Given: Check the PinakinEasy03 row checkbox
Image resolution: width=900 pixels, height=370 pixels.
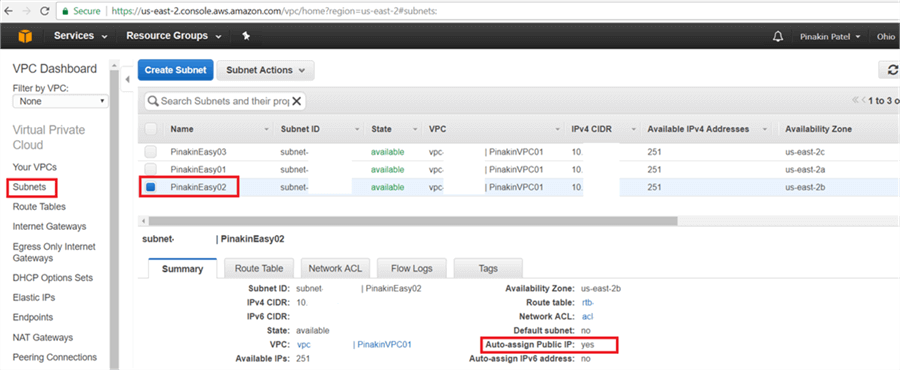Looking at the screenshot, I should pyautogui.click(x=150, y=152).
